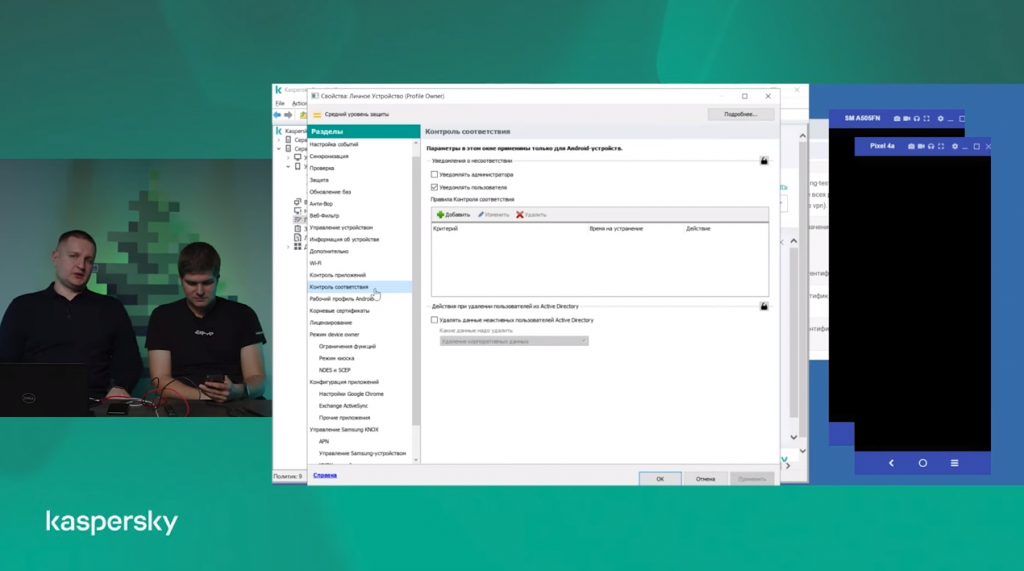Click the red X Delete rule icon
Viewport: 1024px width, 571px height.
point(520,214)
